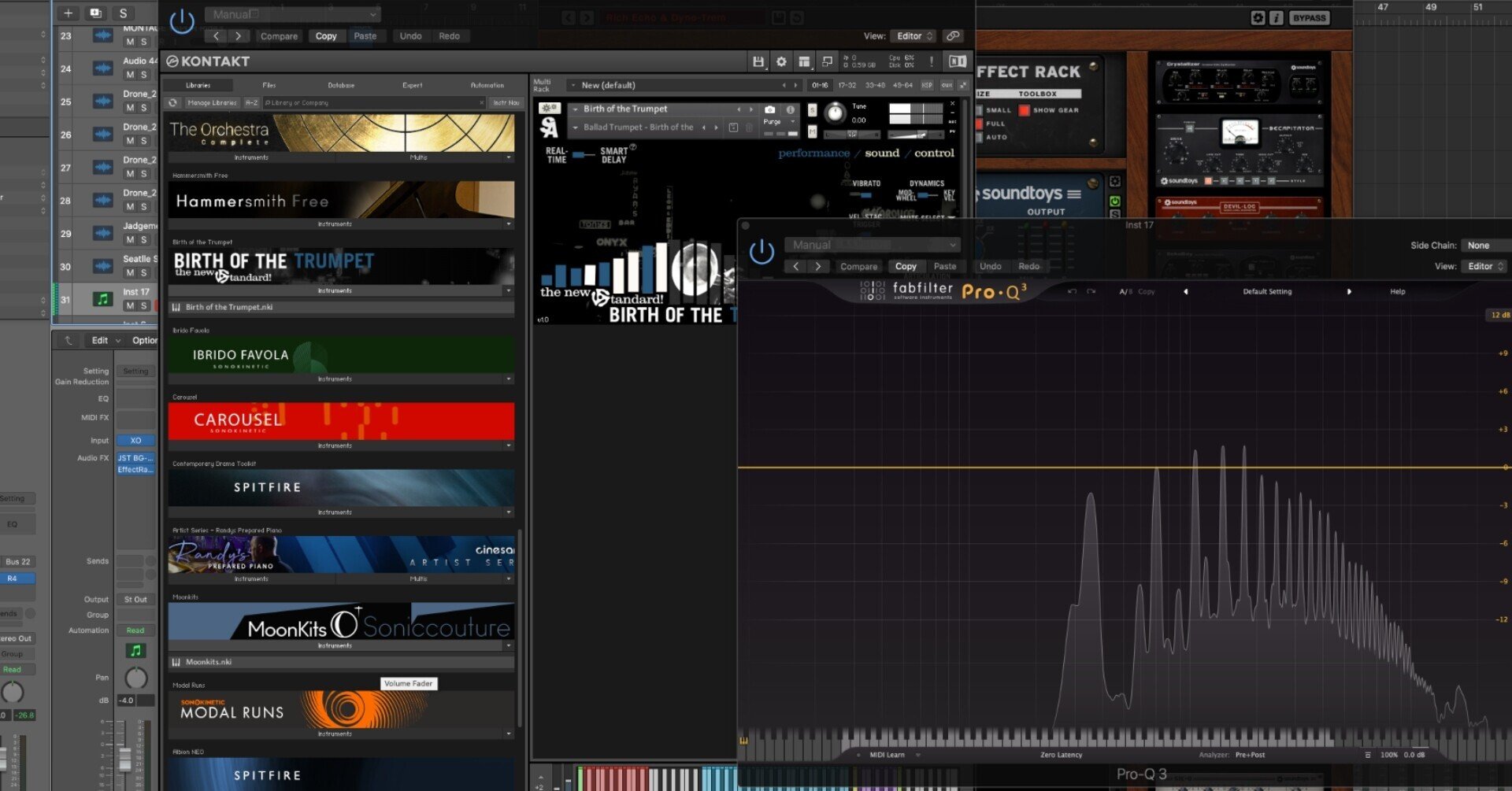Image resolution: width=1512 pixels, height=791 pixels.
Task: Select the control page tab
Action: pos(934,153)
